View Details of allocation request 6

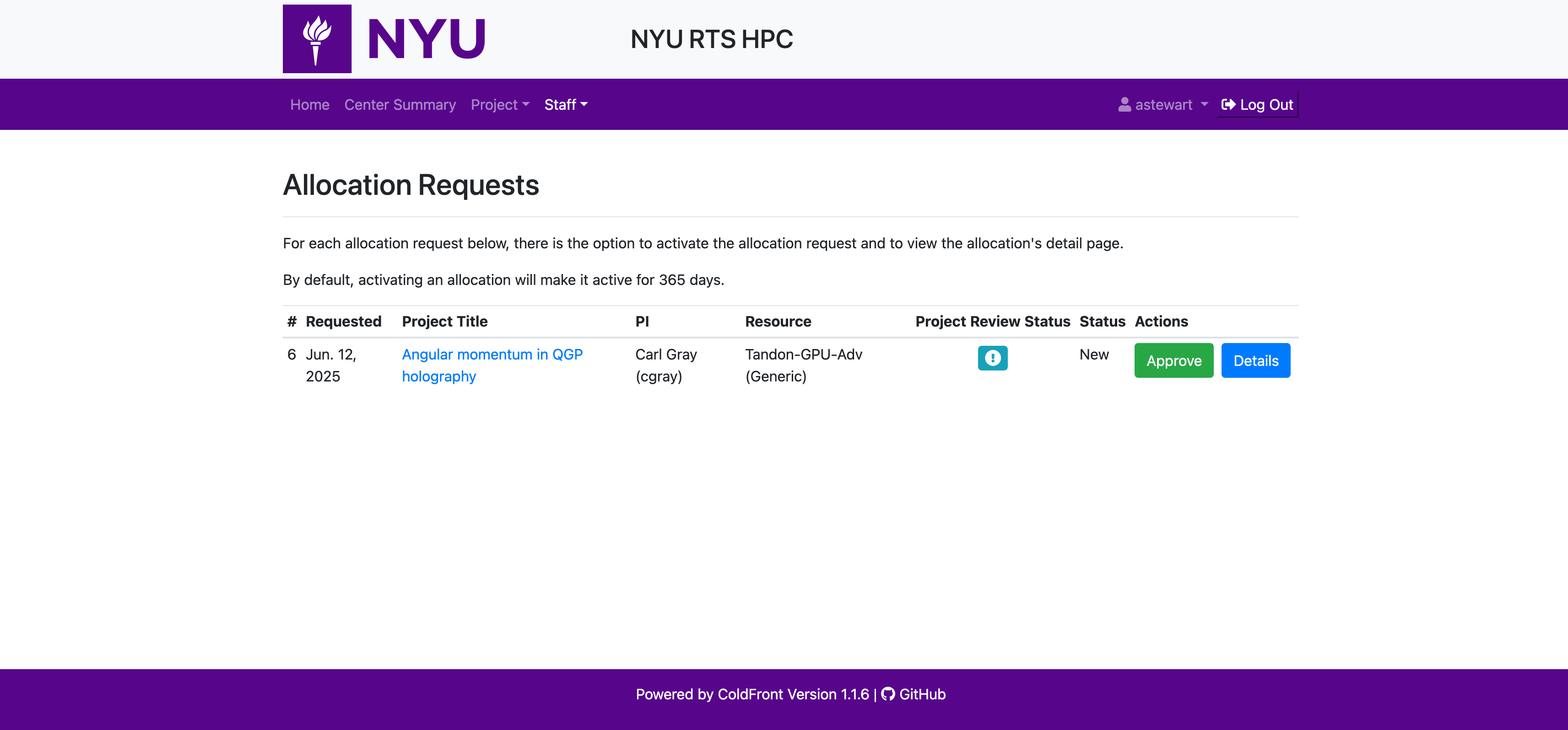tap(1255, 361)
